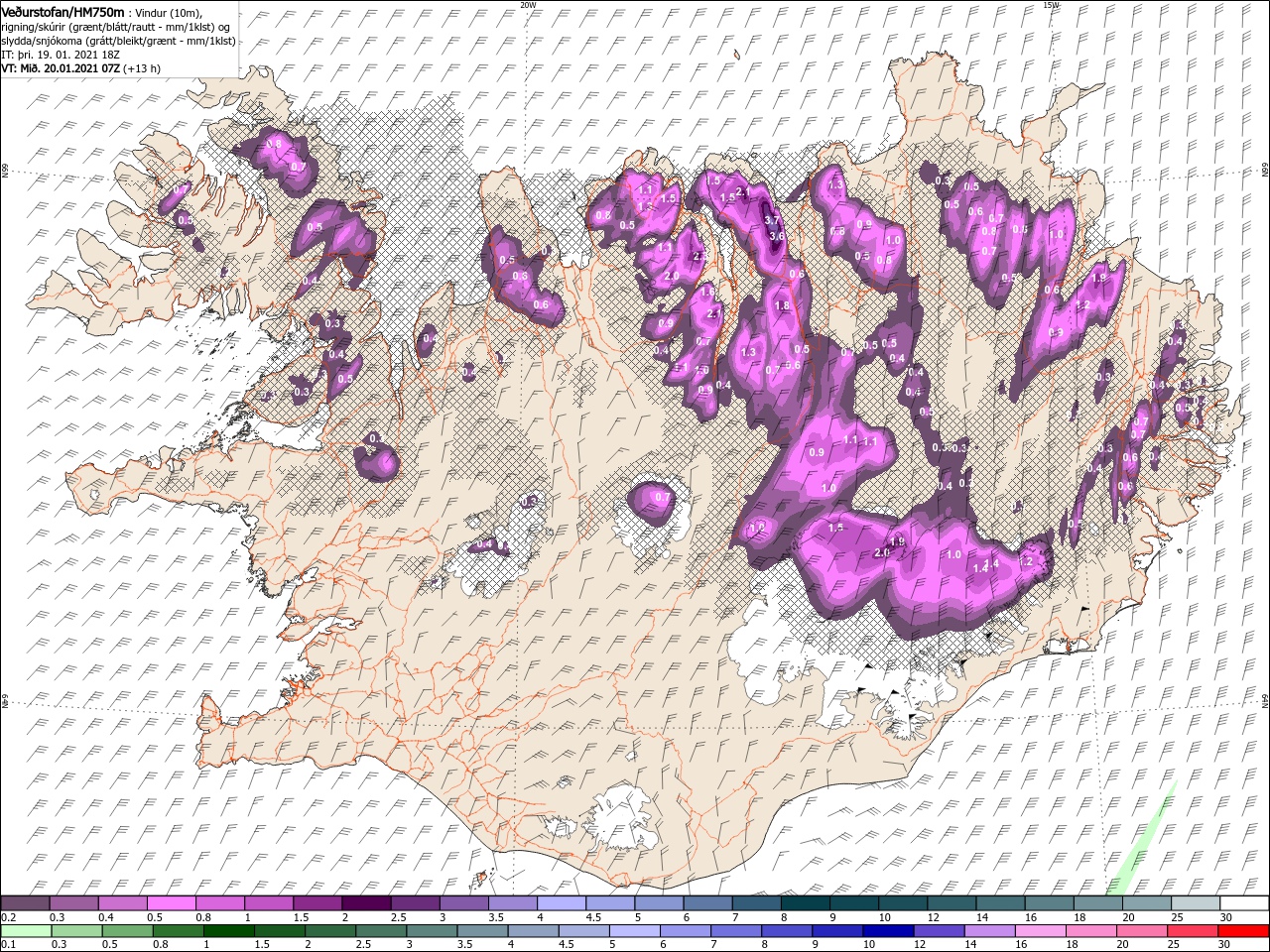Pick top-row white swatch after 30
This screenshot has width=1270, height=952.
(x=1243, y=902)
